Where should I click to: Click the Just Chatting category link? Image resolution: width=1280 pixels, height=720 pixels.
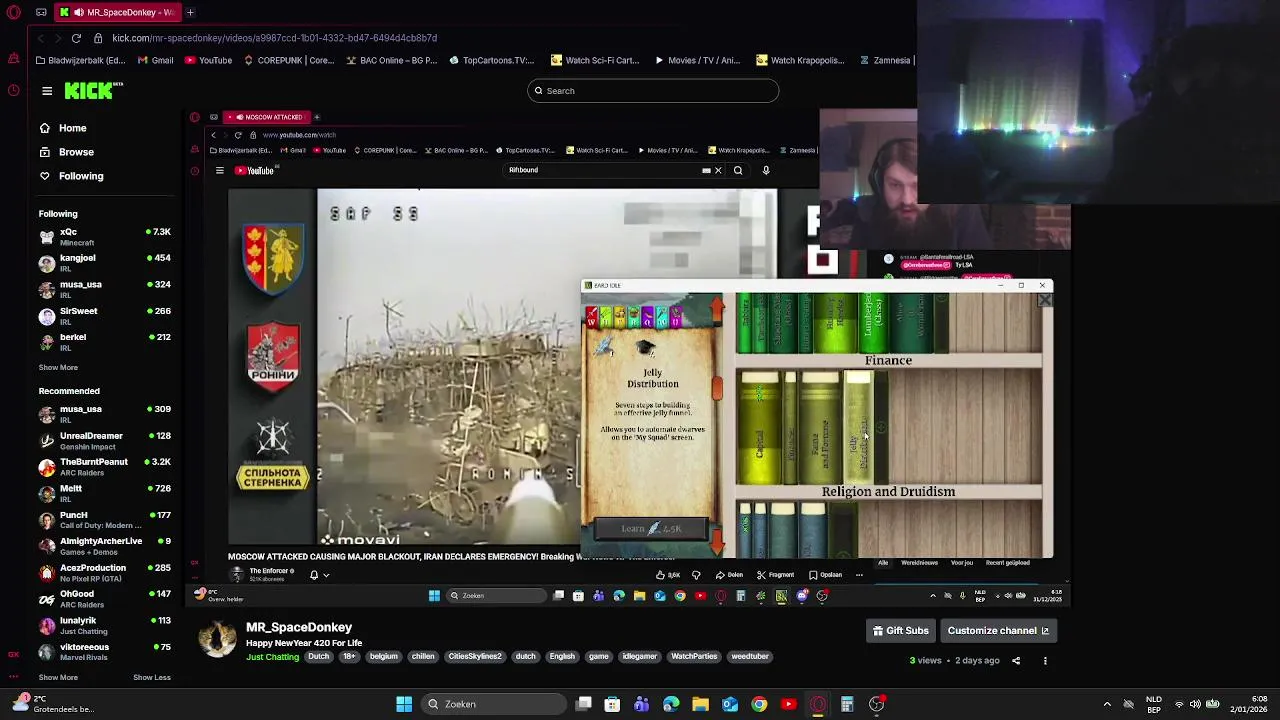tap(273, 657)
